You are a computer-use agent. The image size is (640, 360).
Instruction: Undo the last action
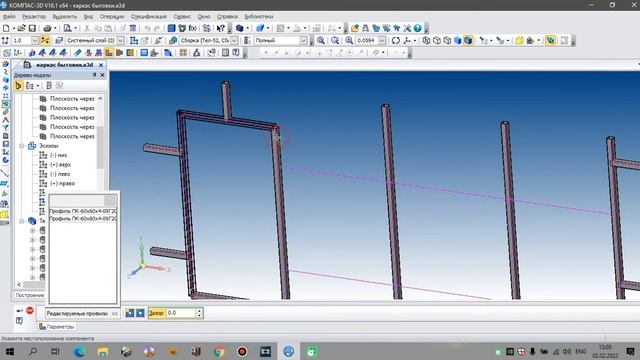[x=147, y=28]
